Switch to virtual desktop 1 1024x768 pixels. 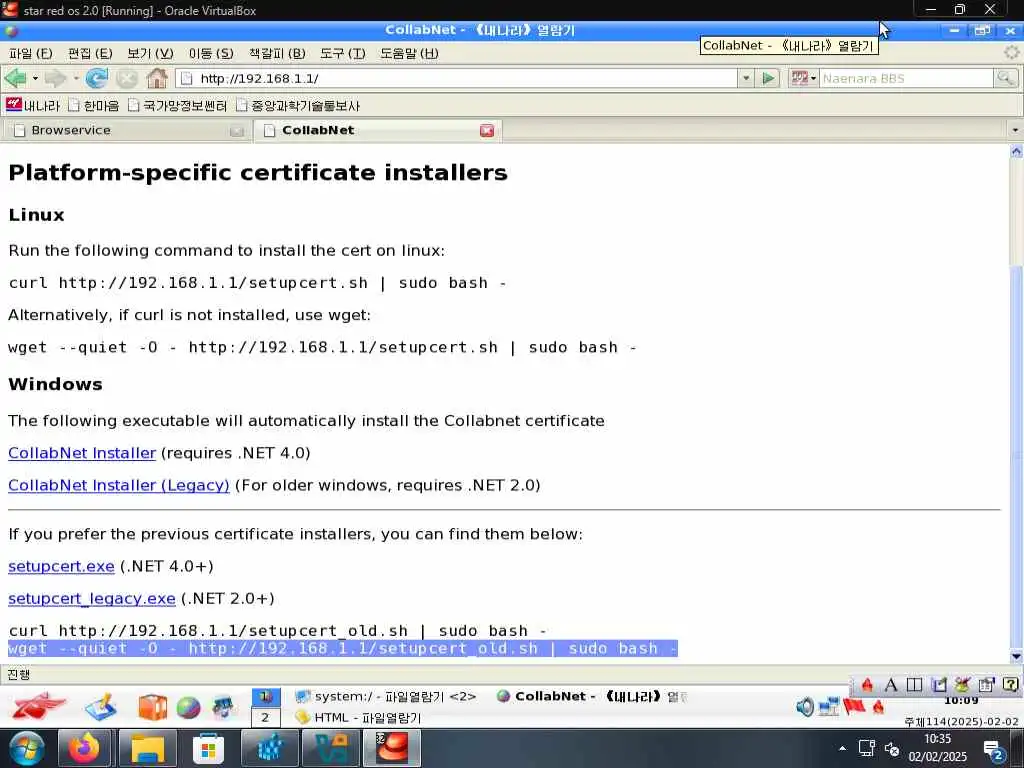266,697
